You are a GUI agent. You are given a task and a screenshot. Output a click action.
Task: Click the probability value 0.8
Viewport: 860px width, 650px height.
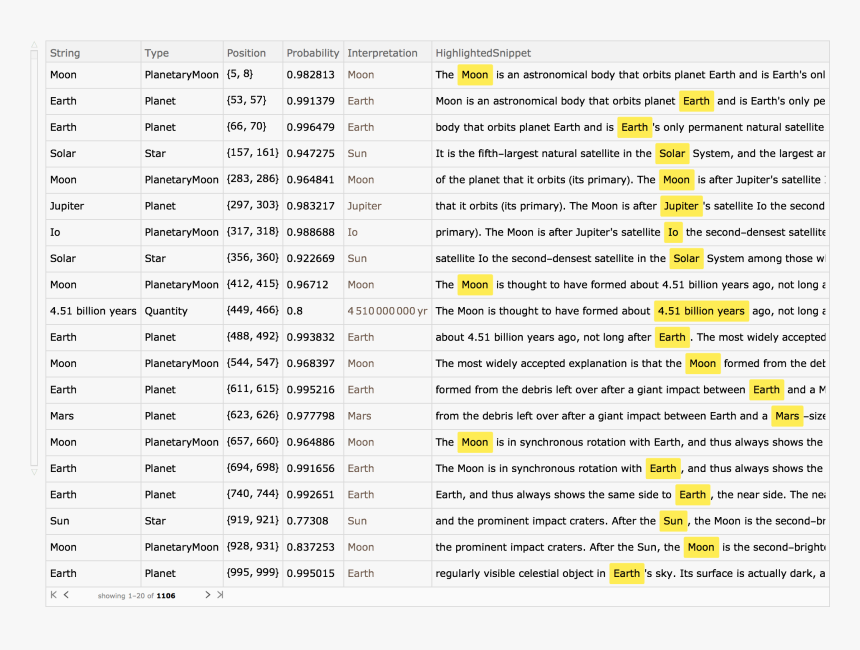click(295, 311)
